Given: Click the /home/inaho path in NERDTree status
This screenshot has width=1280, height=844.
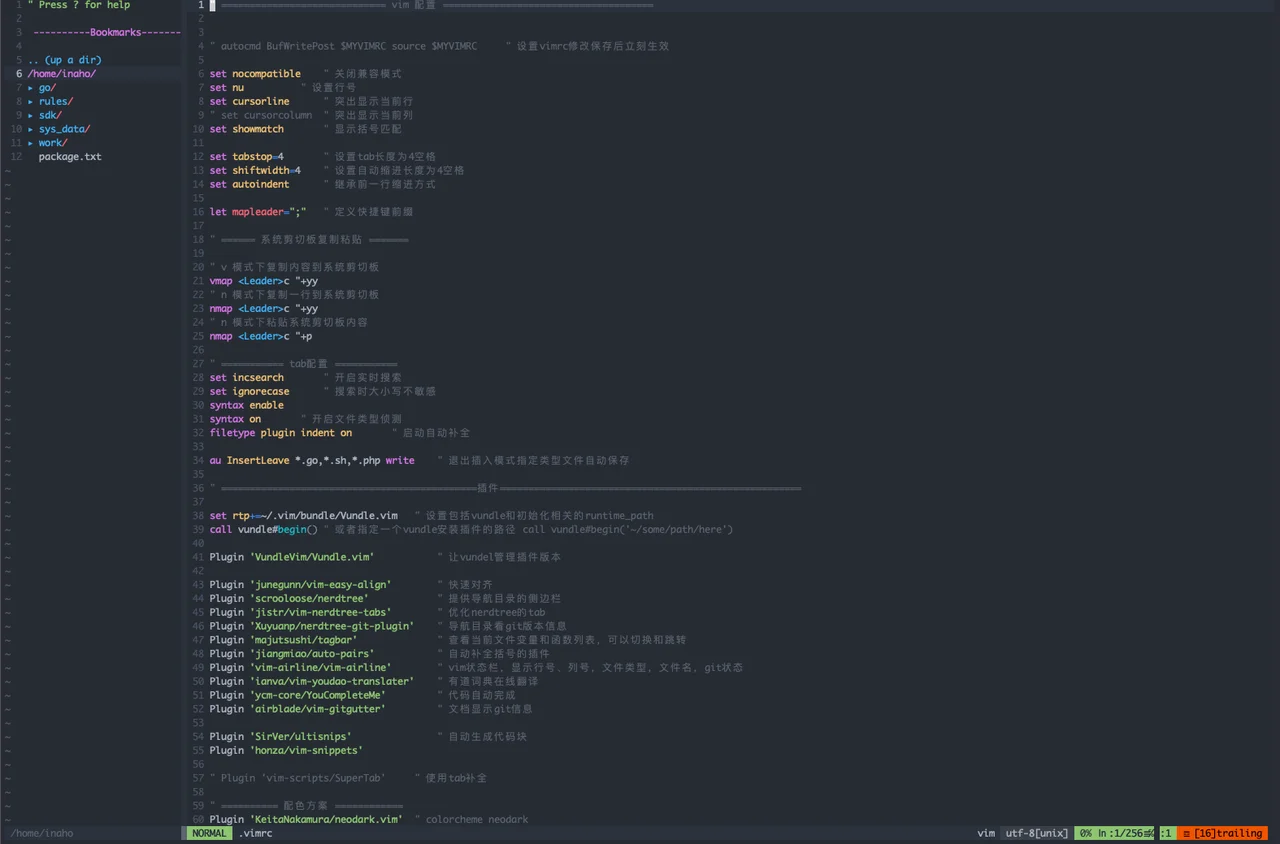Looking at the screenshot, I should click(41, 833).
